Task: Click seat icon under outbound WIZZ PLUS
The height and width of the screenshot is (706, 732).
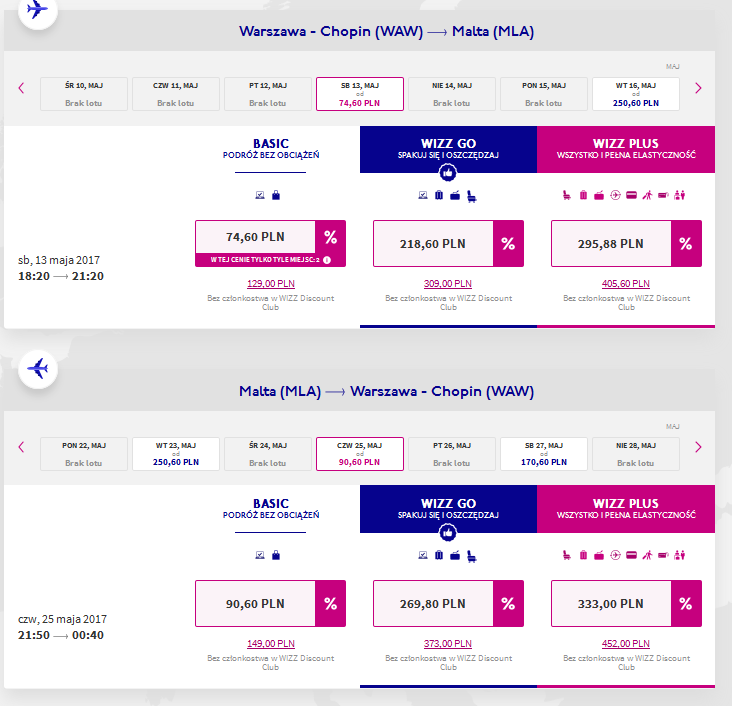Action: 567,195
